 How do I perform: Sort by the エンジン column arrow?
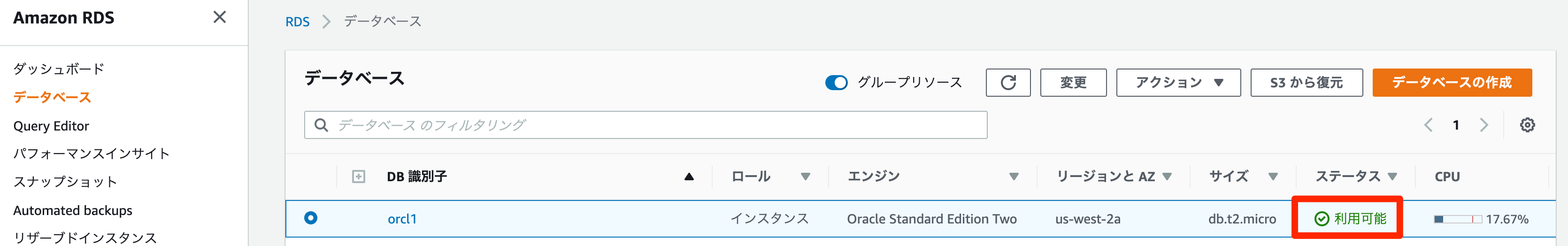(x=1014, y=177)
